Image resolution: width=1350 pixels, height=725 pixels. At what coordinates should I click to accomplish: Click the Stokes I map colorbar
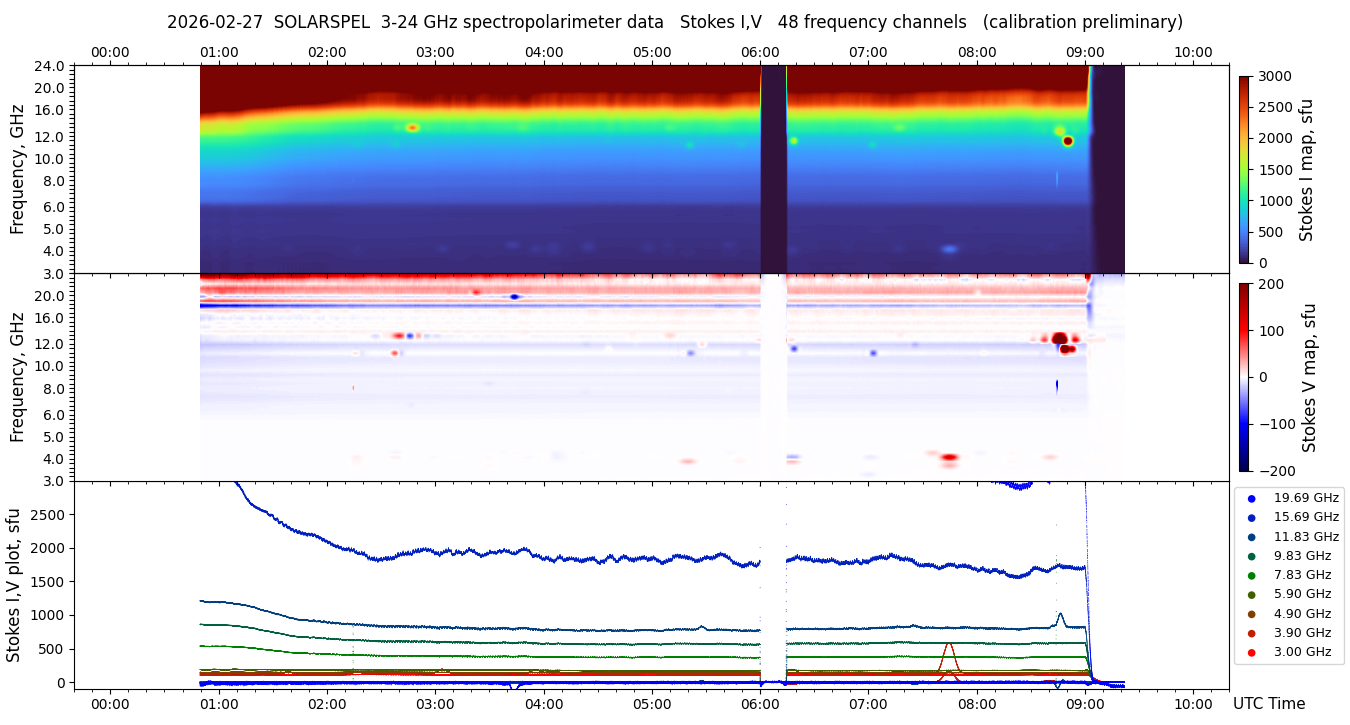pos(1244,169)
